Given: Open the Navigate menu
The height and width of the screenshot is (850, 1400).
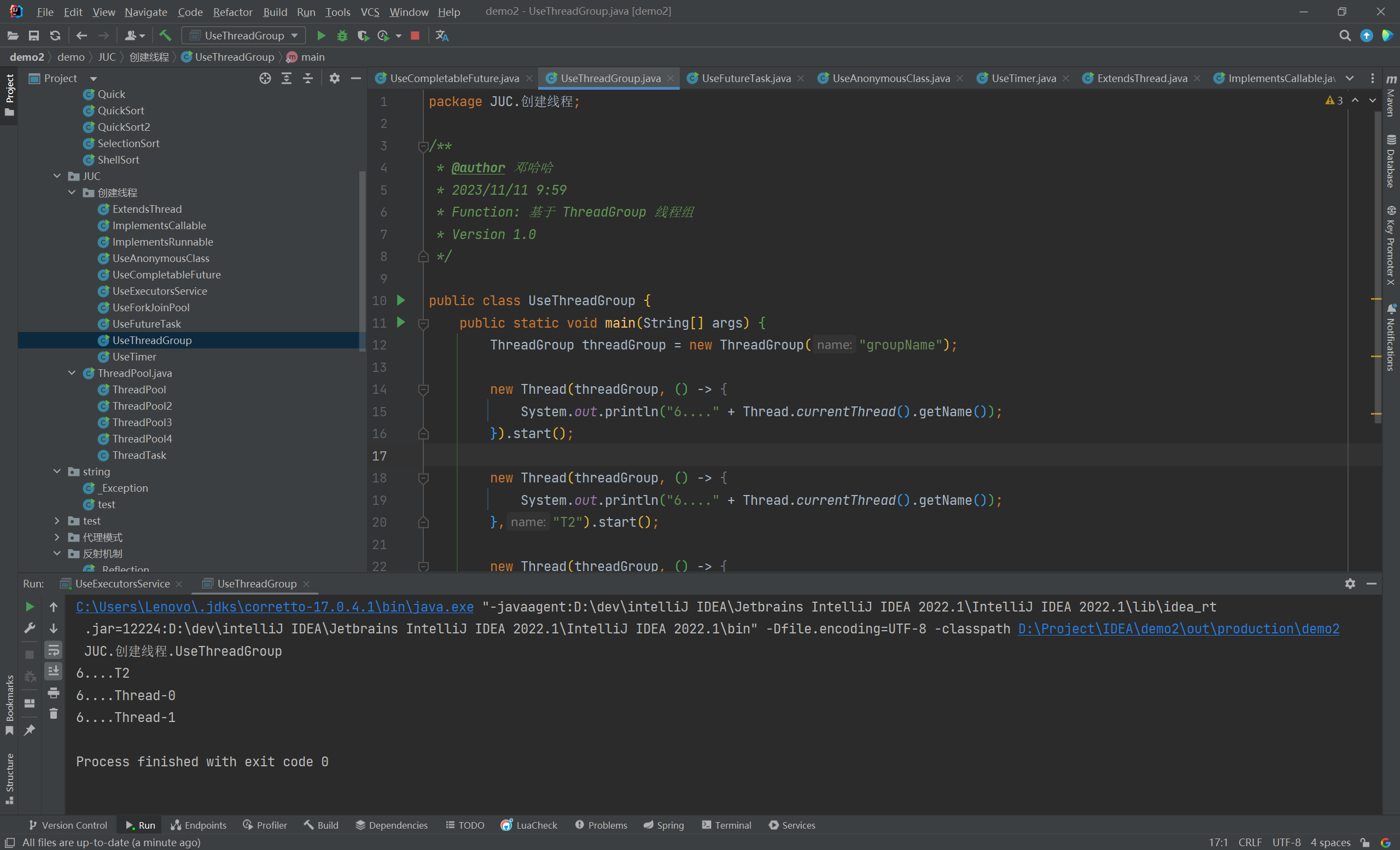Looking at the screenshot, I should [145, 11].
